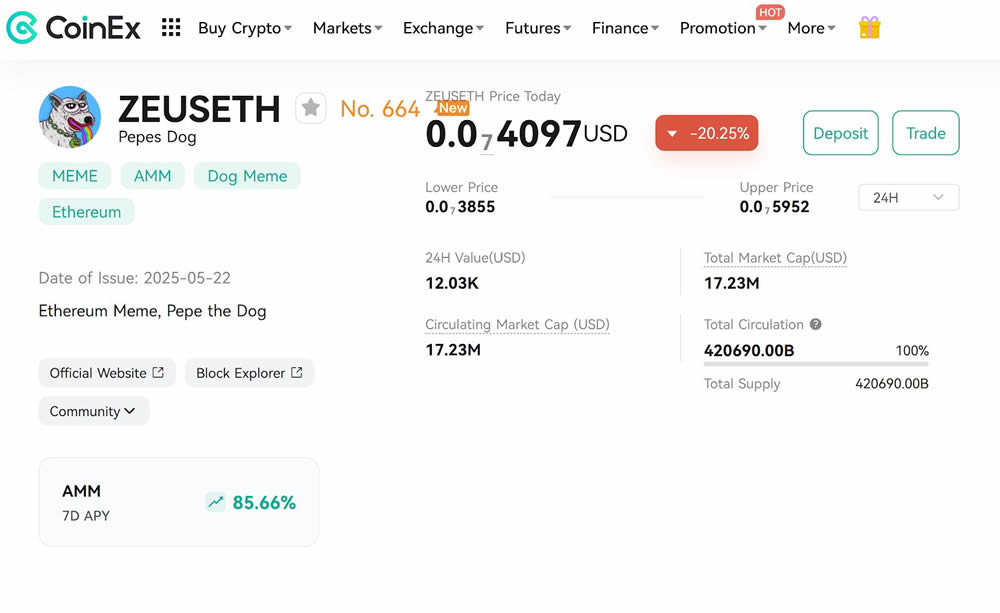The width and height of the screenshot is (1000, 613).
Task: Toggle the favorite star next to ZEUSETH
Action: 311,108
